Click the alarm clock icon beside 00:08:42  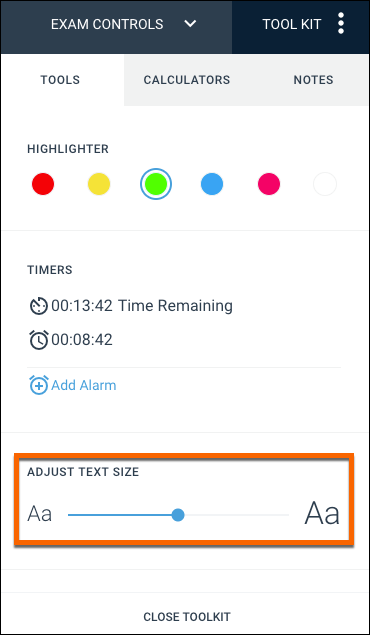(39, 340)
